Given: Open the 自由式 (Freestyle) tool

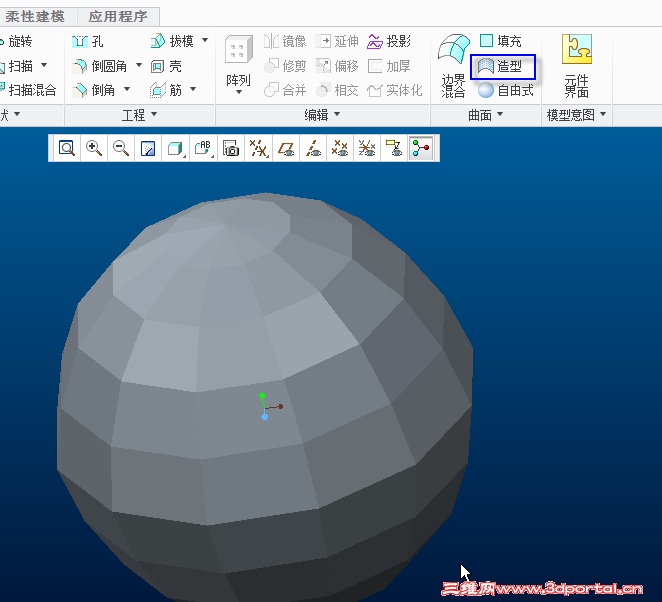Looking at the screenshot, I should 506,90.
